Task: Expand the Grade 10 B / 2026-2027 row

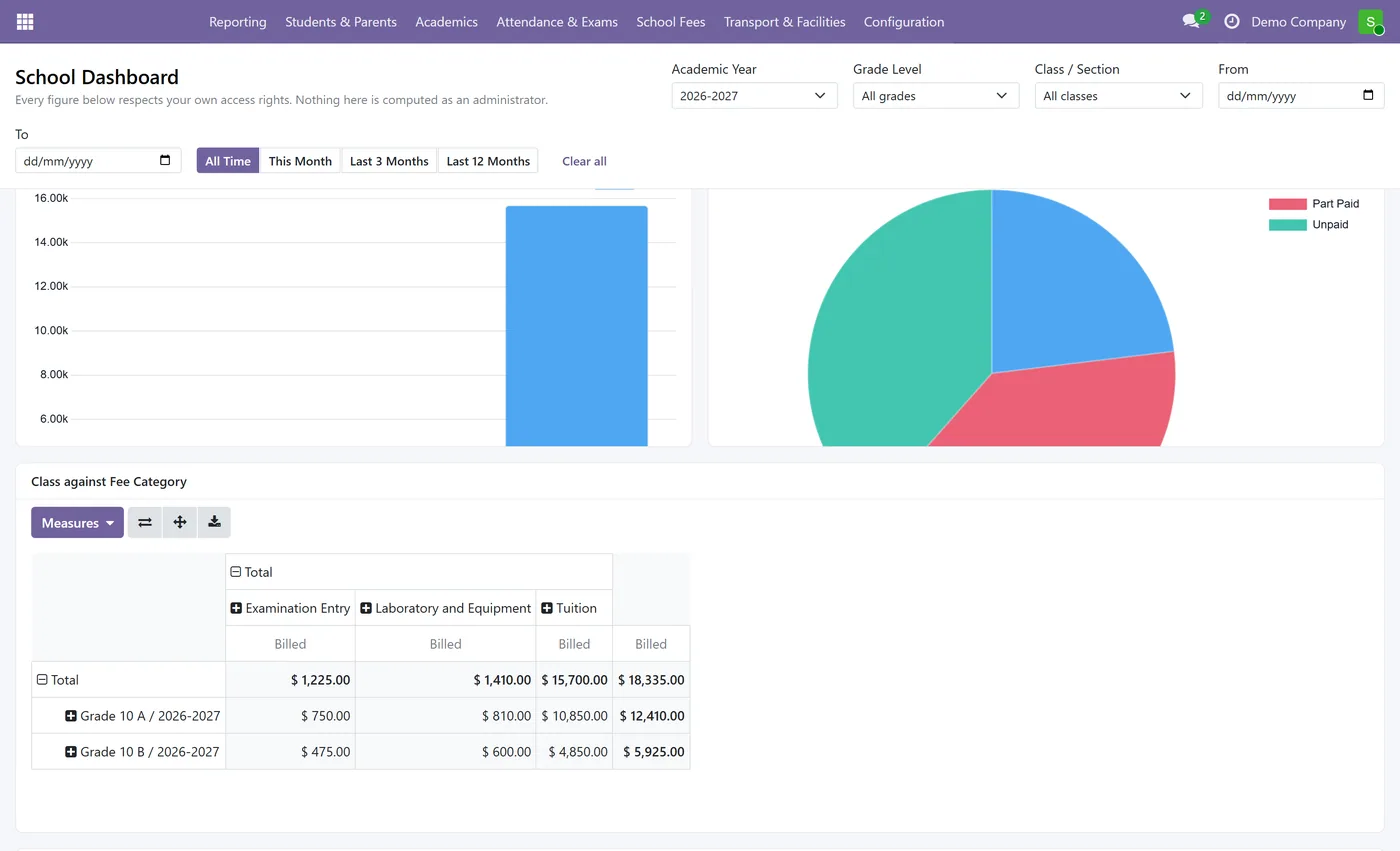Action: pos(71,752)
